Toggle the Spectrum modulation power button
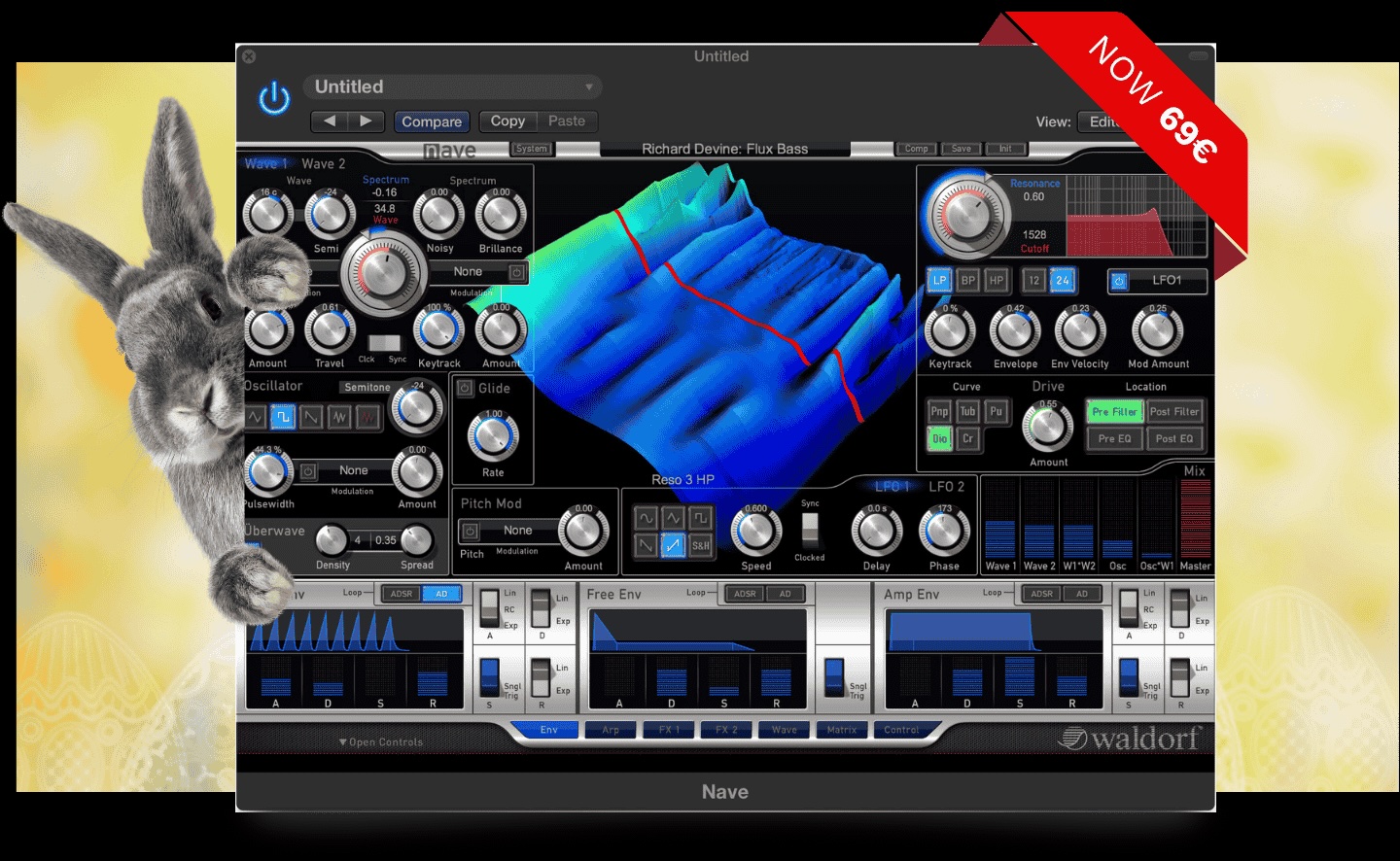Screen dimensions: 1400x861 tap(517, 272)
